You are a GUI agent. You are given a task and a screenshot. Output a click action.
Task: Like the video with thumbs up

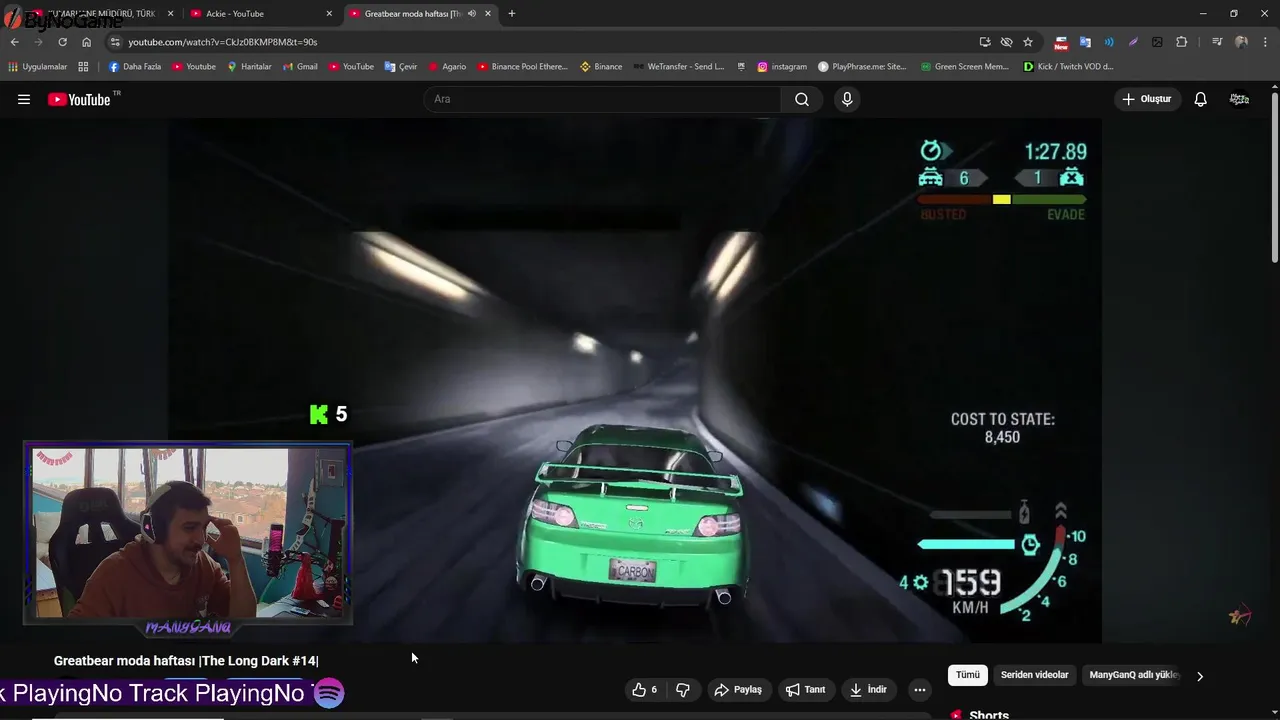(645, 689)
